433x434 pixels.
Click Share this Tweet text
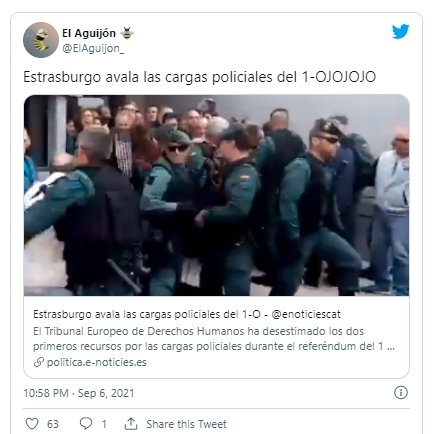(x=186, y=424)
